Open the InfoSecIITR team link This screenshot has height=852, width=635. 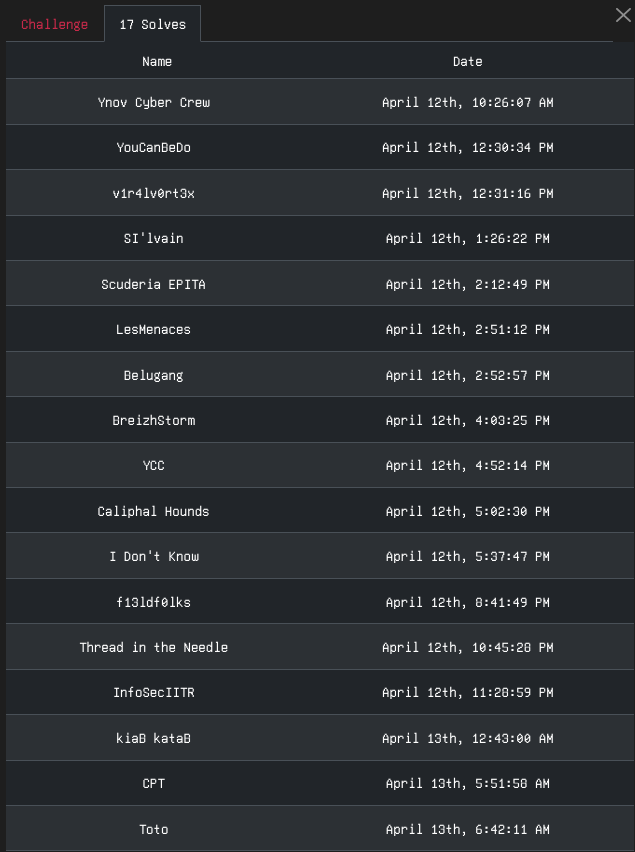pyautogui.click(x=154, y=693)
